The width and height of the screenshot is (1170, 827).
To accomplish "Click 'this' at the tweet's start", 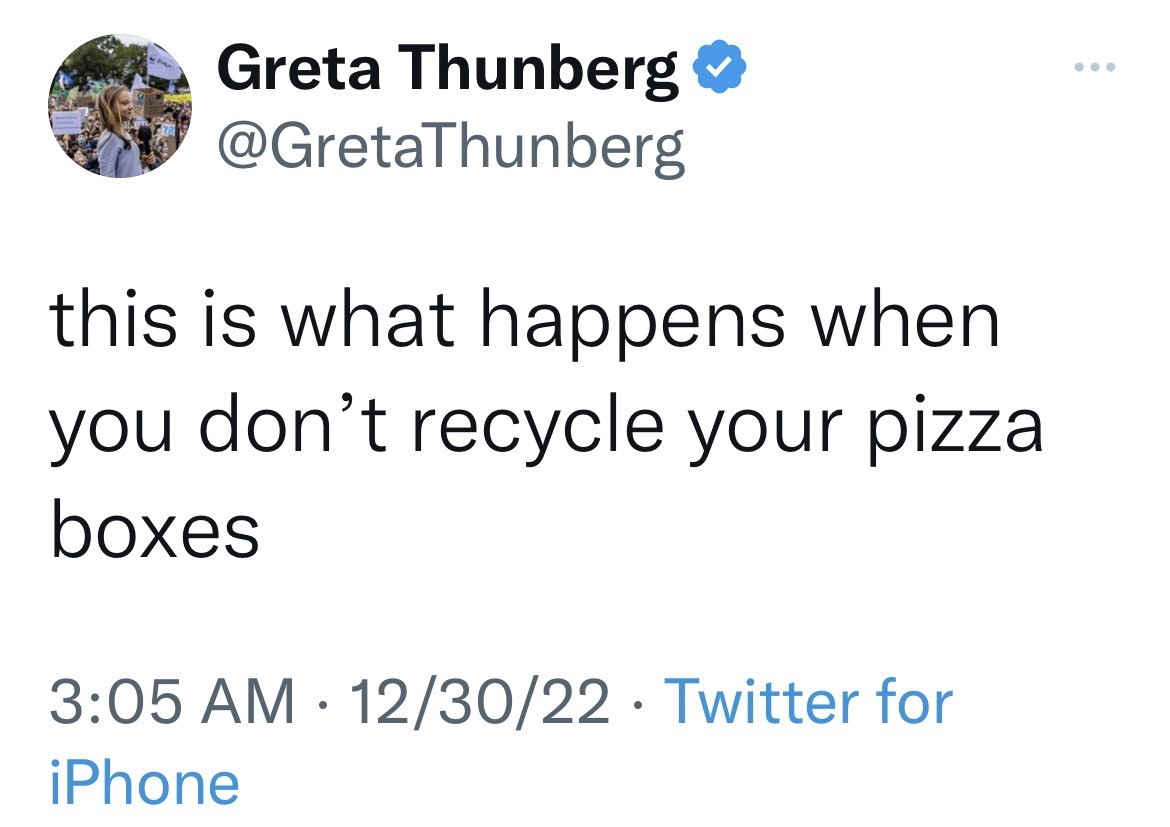I will pos(113,319).
